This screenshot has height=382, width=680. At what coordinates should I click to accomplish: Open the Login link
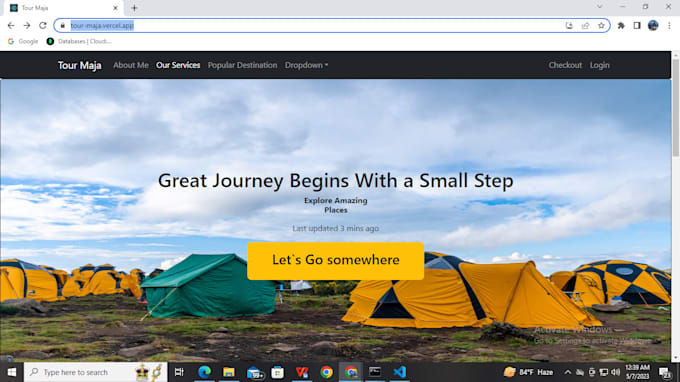[599, 65]
